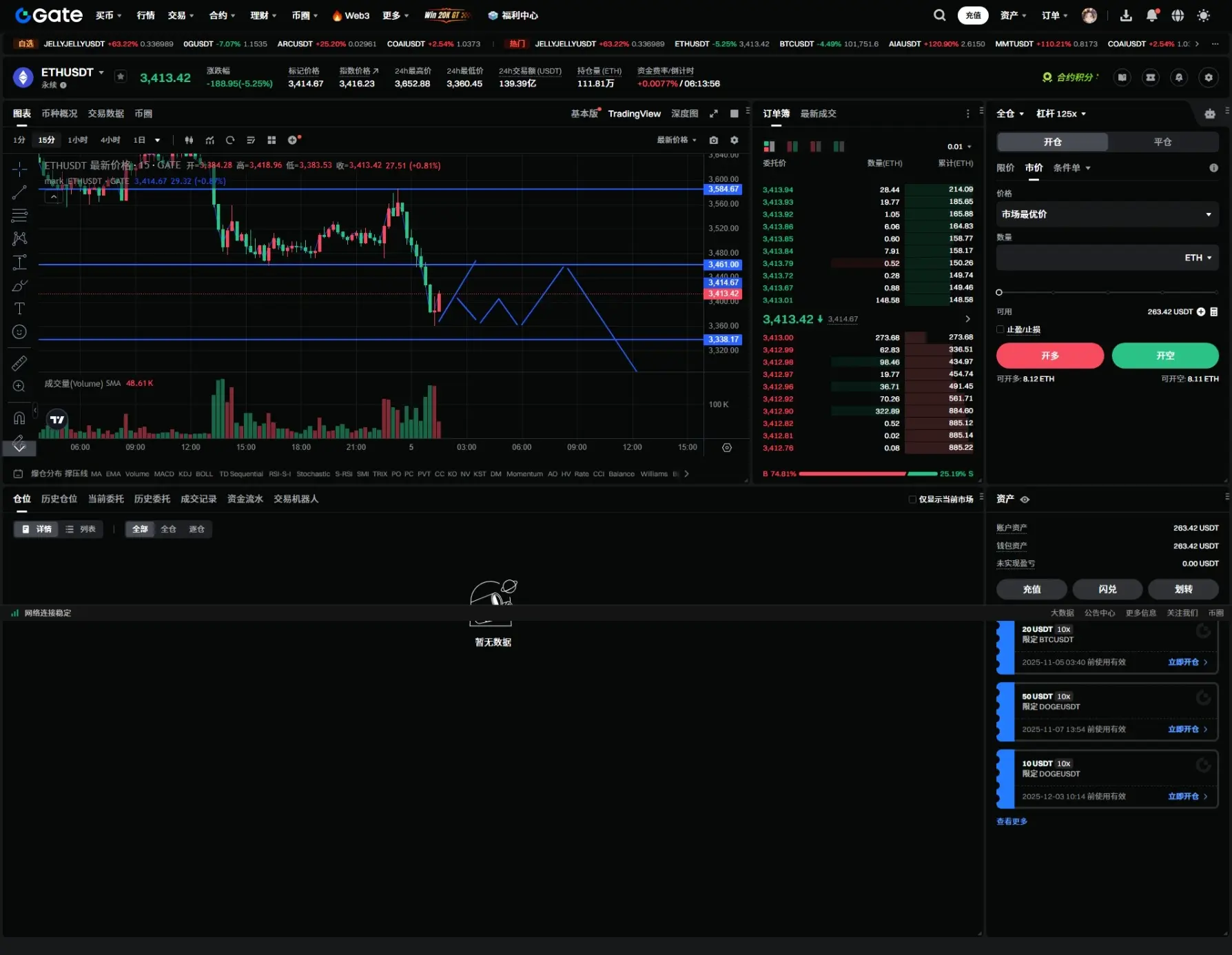This screenshot has width=1232, height=955.
Task: Open the user avatar menu
Action: (x=1089, y=15)
